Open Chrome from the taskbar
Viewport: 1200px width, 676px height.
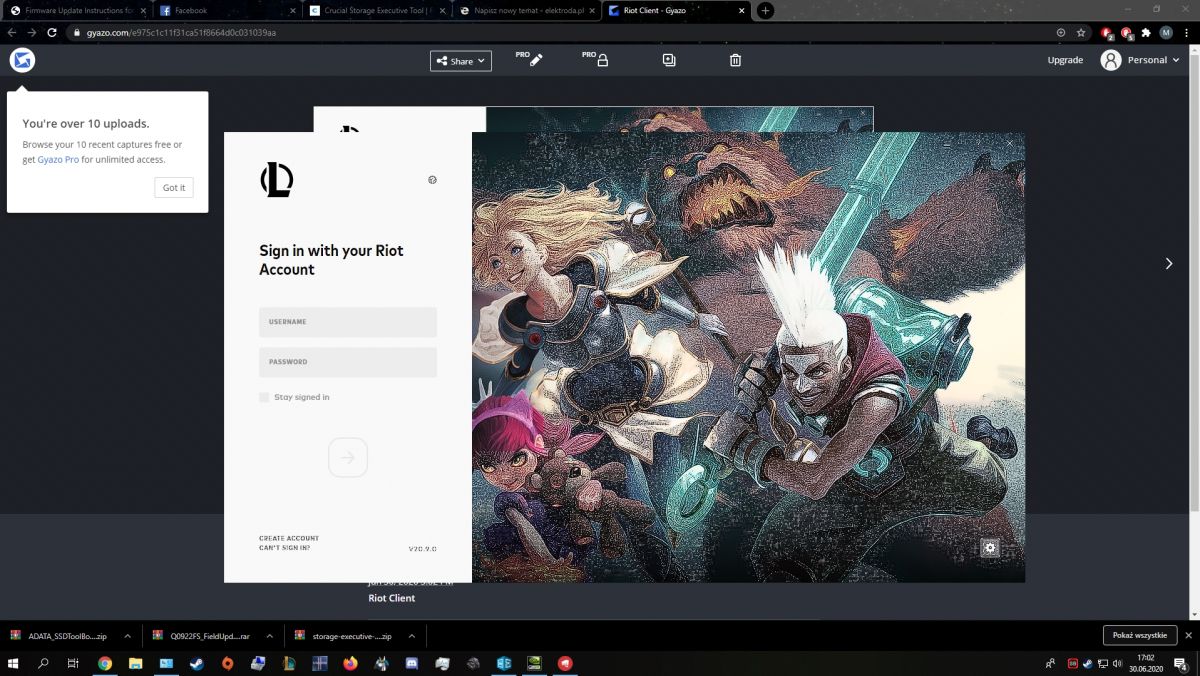(105, 663)
